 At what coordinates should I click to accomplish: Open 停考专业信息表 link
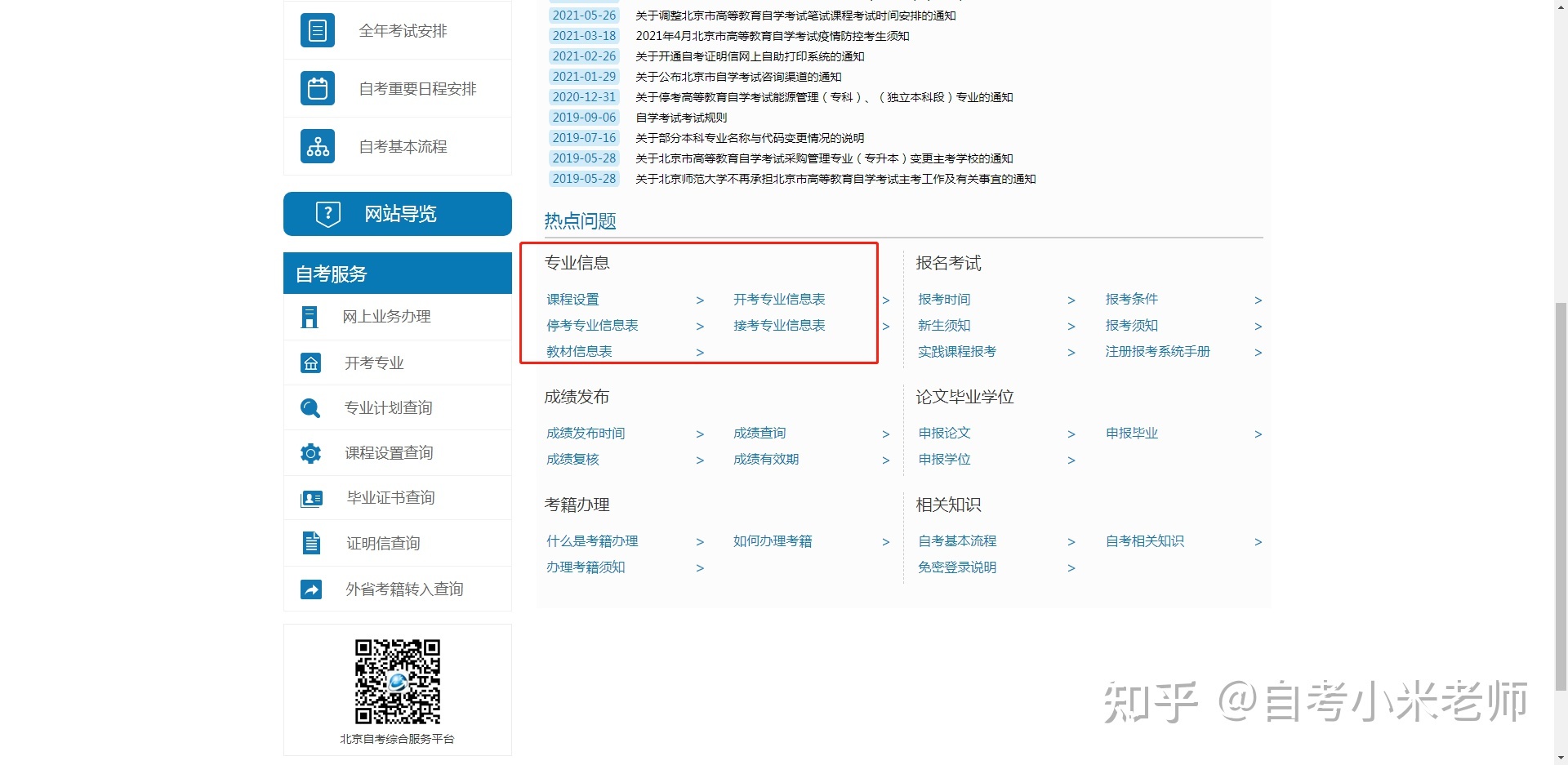[592, 326]
